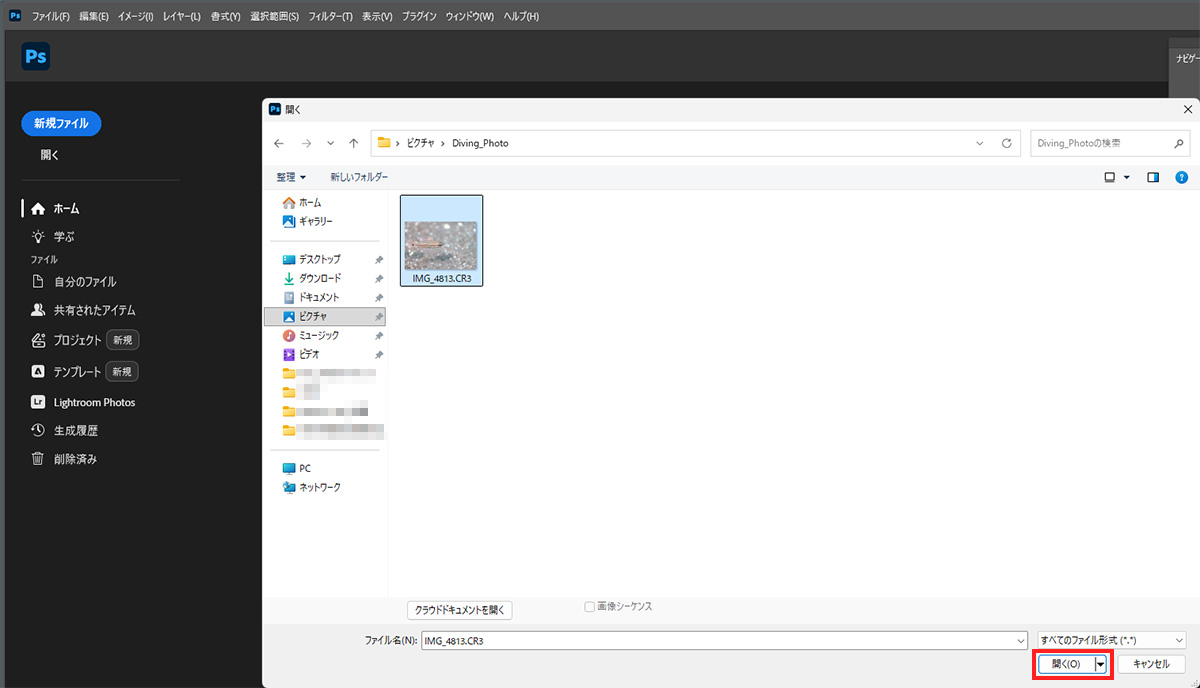Go up one folder level arrow
1200x688 pixels.
pyautogui.click(x=354, y=143)
